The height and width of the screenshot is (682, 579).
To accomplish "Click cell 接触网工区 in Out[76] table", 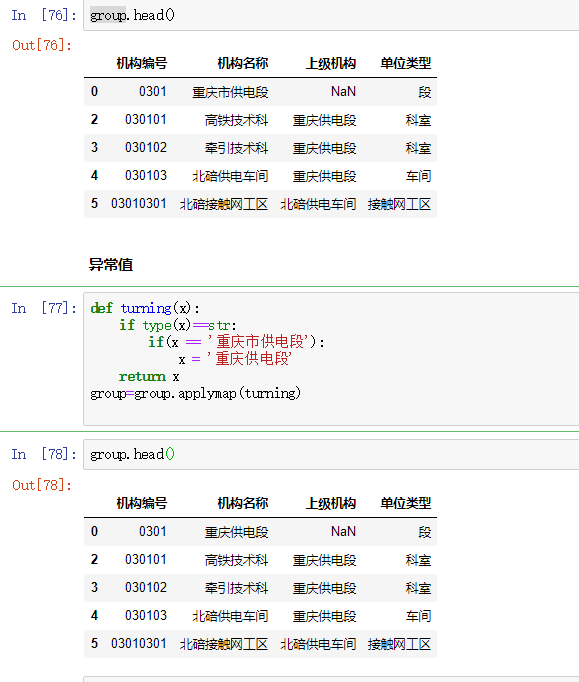I will tap(399, 204).
